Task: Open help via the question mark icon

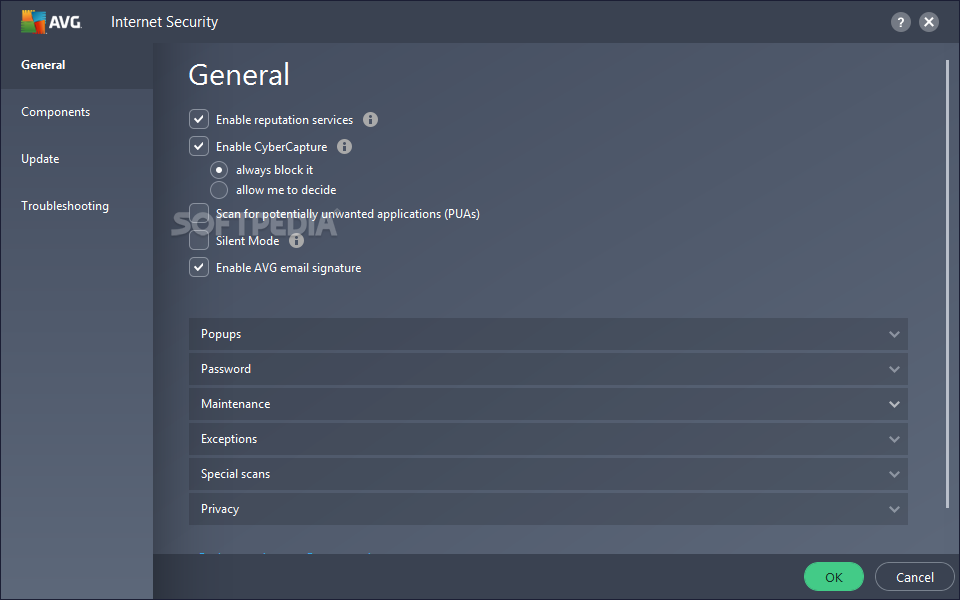Action: pyautogui.click(x=900, y=23)
